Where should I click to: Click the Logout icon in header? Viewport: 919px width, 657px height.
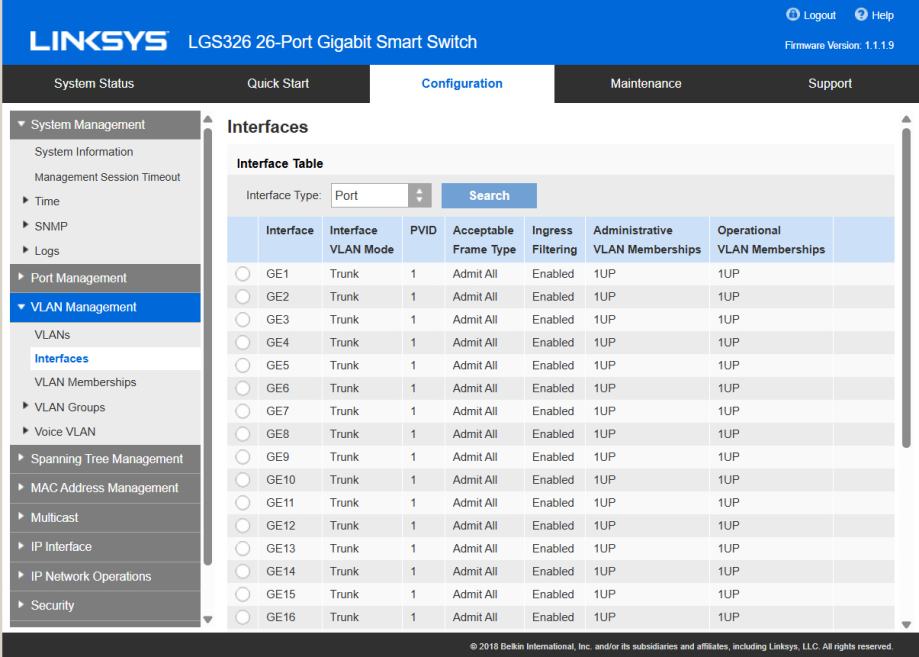pyautogui.click(x=792, y=15)
